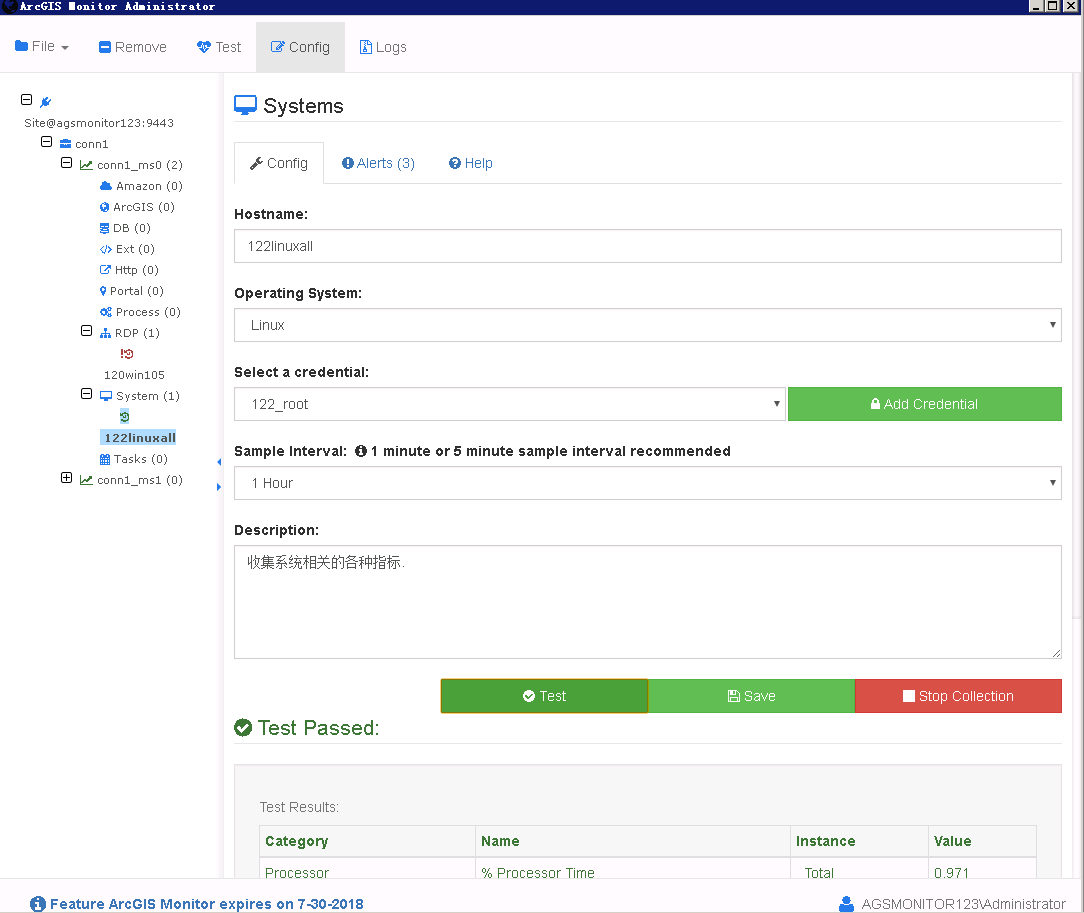Viewport: 1084px width, 913px height.
Task: Click the Feature ArcGIS Monitor expires notice
Action: click(207, 903)
